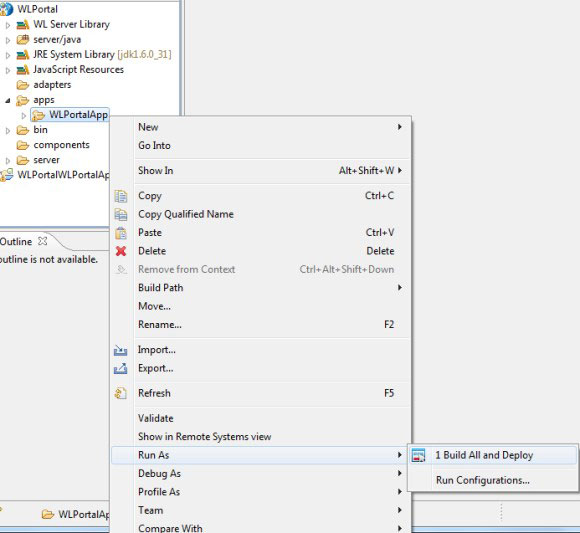The image size is (580, 533).
Task: Click the bin folder icon
Action: pyautogui.click(x=23, y=130)
